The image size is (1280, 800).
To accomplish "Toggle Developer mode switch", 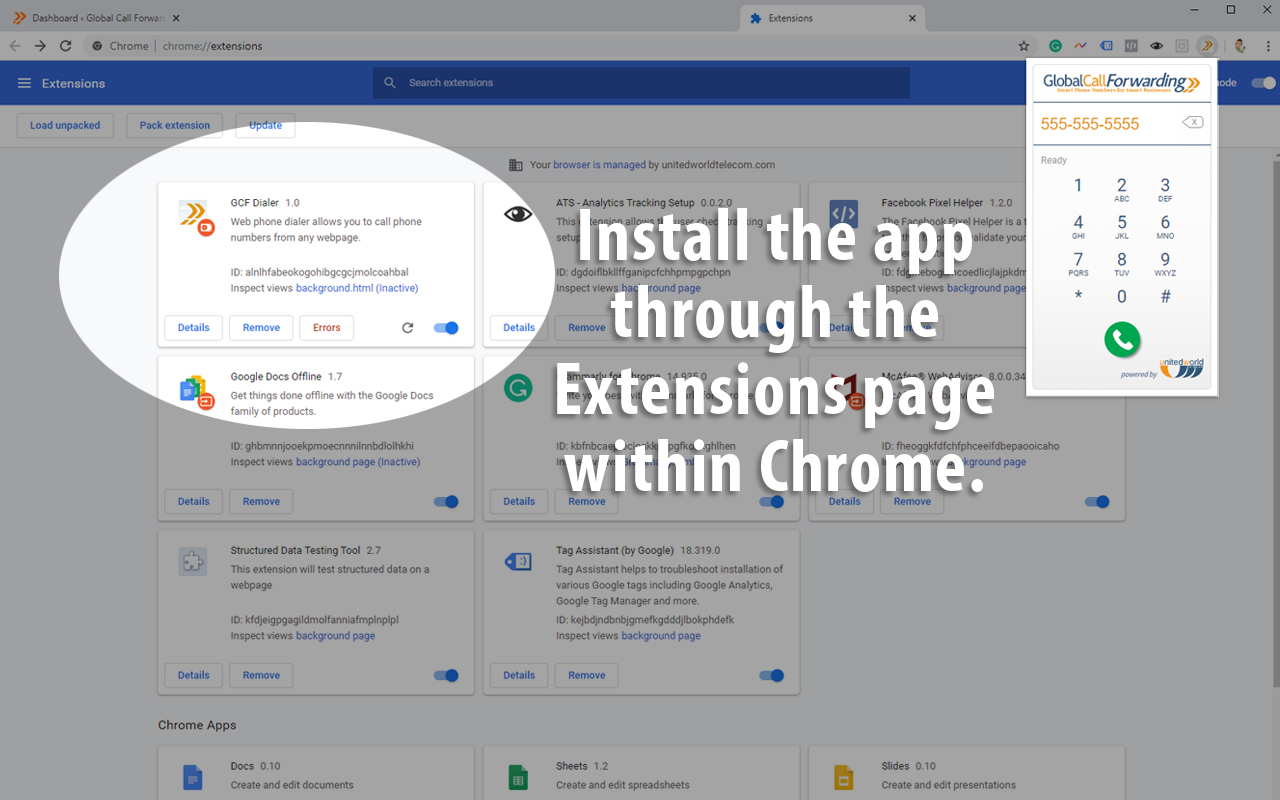I will [x=1262, y=83].
